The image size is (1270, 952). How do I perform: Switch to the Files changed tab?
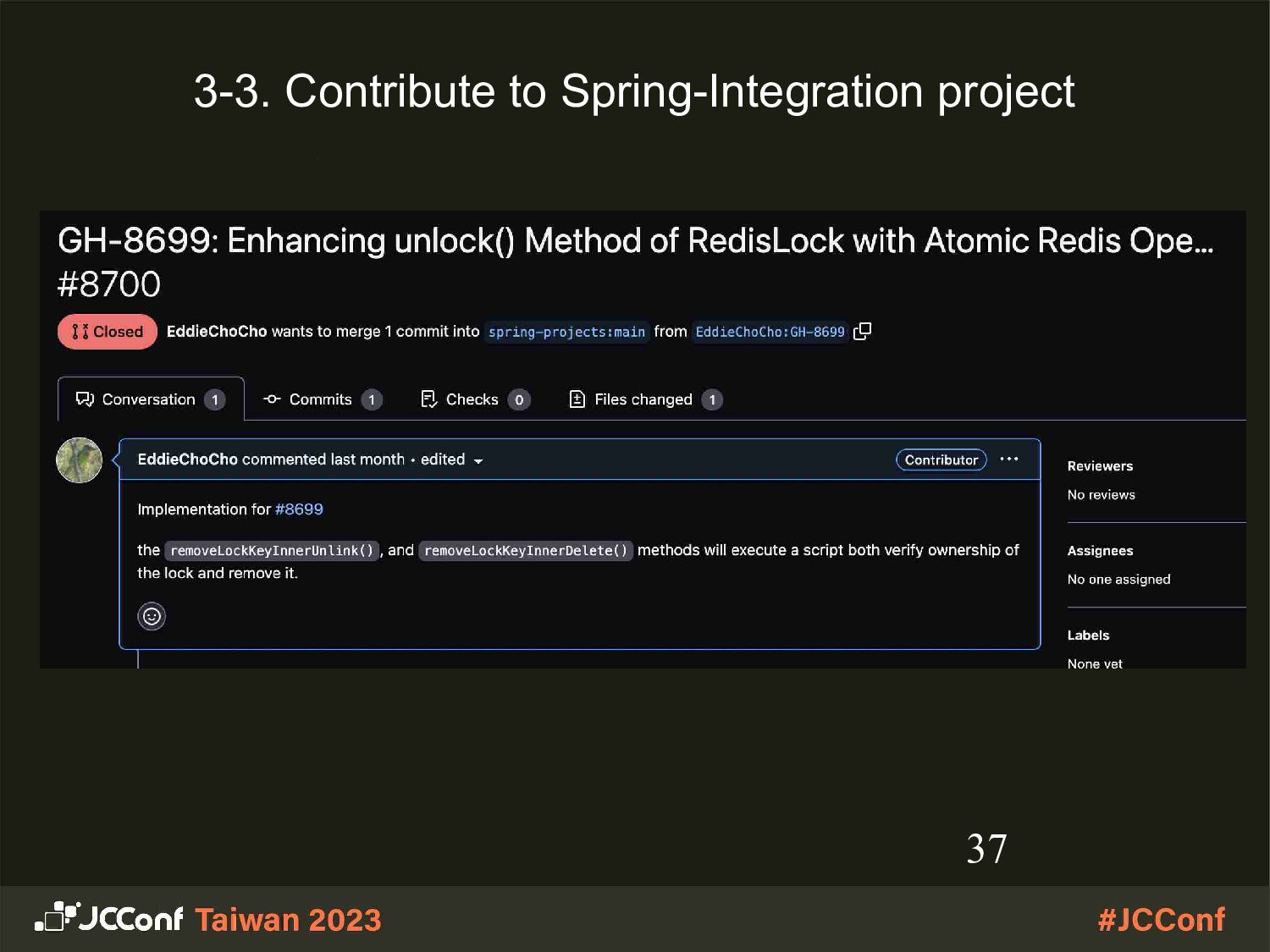[x=645, y=399]
